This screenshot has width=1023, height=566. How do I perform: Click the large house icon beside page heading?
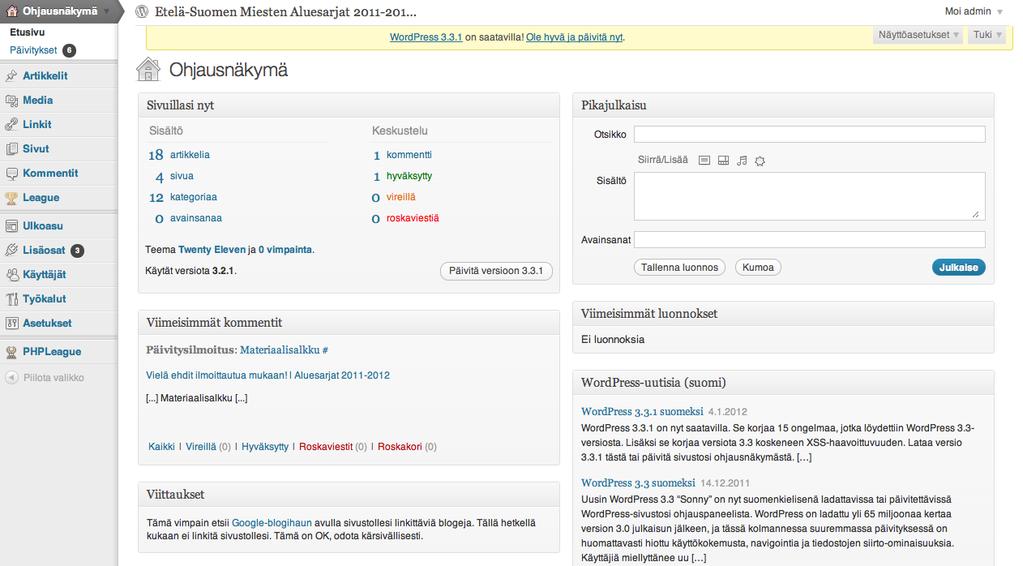tap(148, 70)
